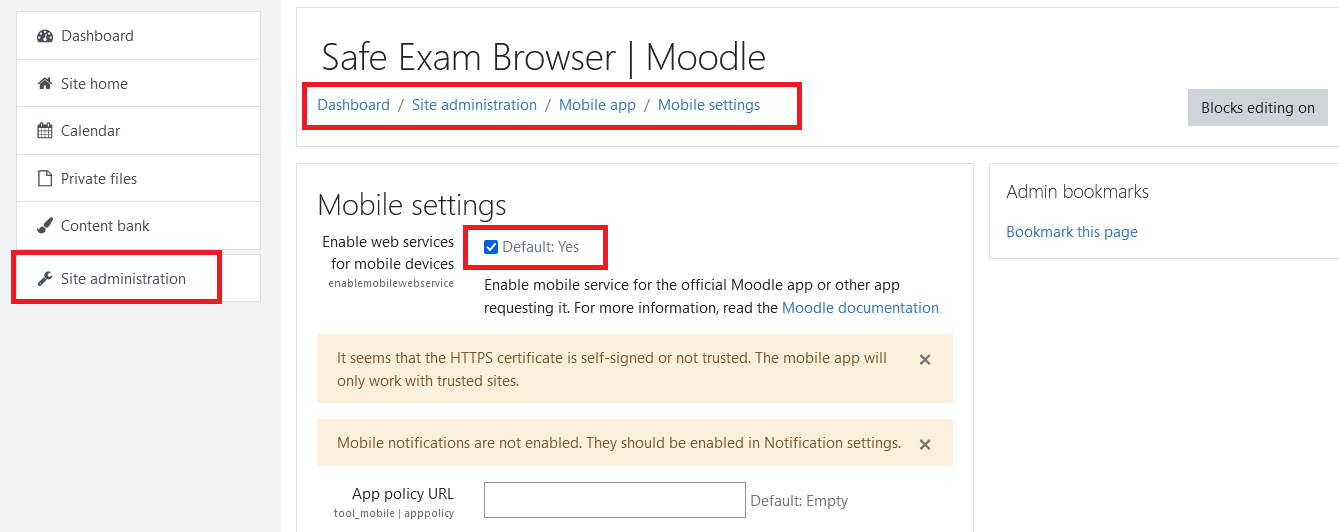Click the Dashboard speedometer icon in sidebar
This screenshot has height=532, width=1339.
coord(44,36)
